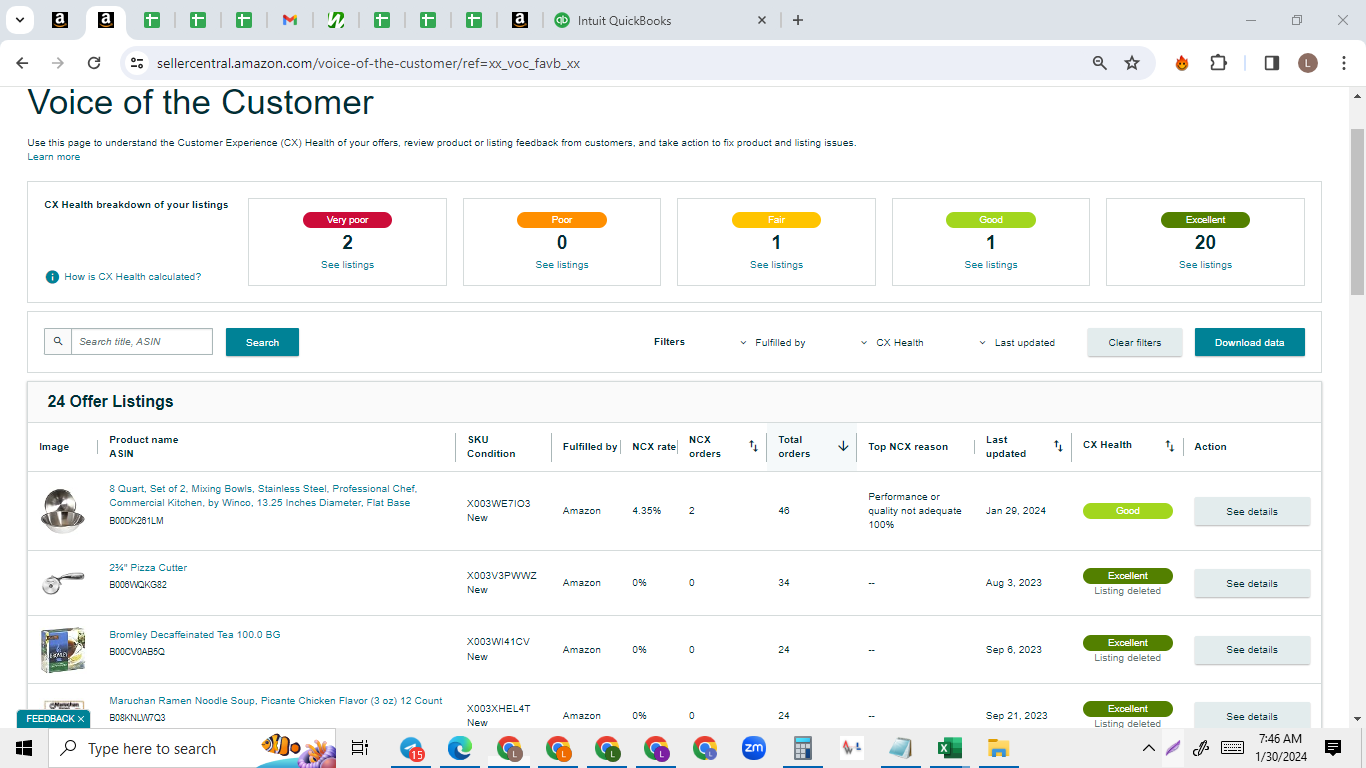Viewport: 1366px width, 768px height.
Task: Expand the Fulfilled by filter
Action: tap(773, 343)
